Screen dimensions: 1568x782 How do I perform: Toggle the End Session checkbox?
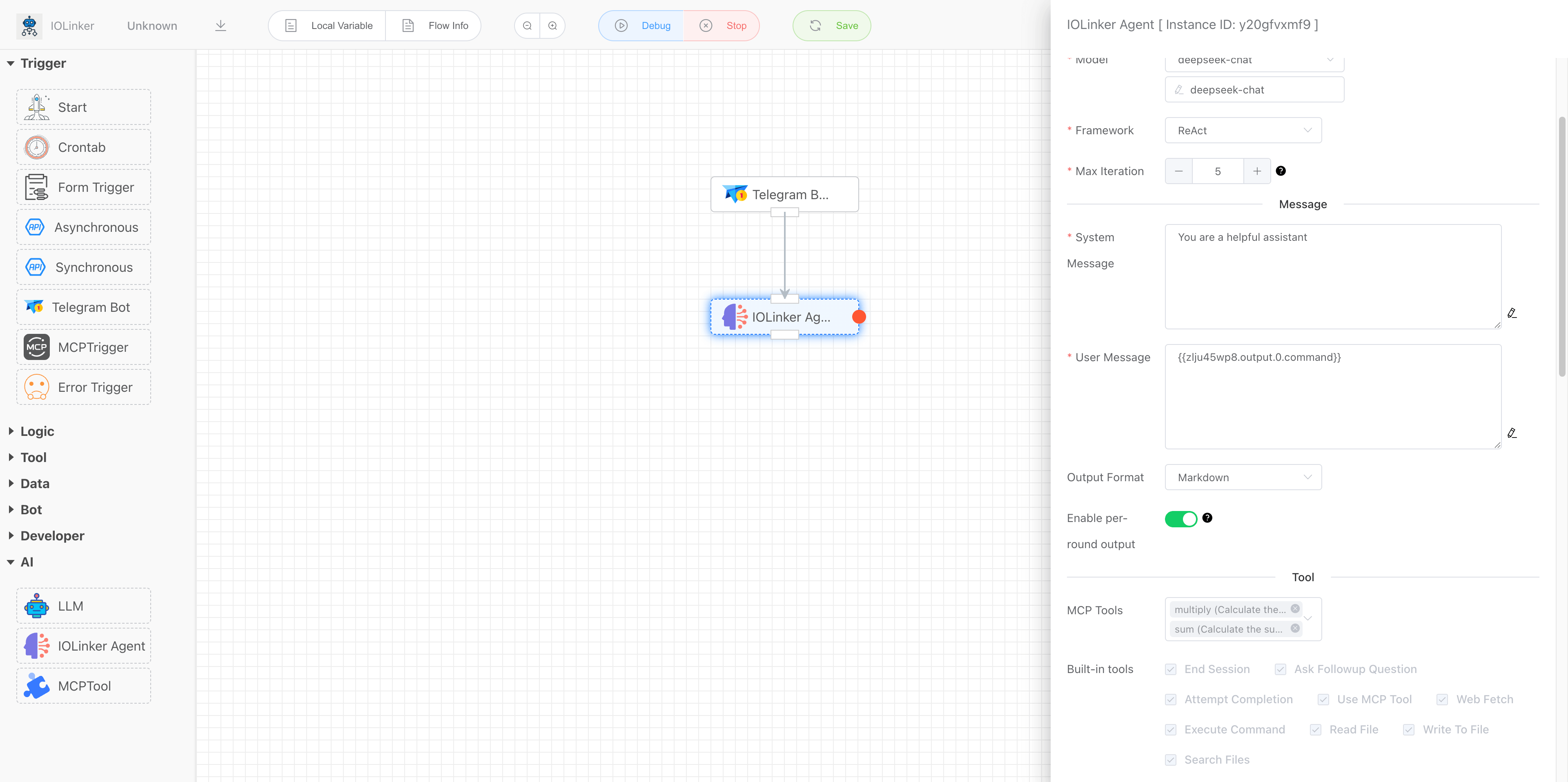pyautogui.click(x=1171, y=669)
